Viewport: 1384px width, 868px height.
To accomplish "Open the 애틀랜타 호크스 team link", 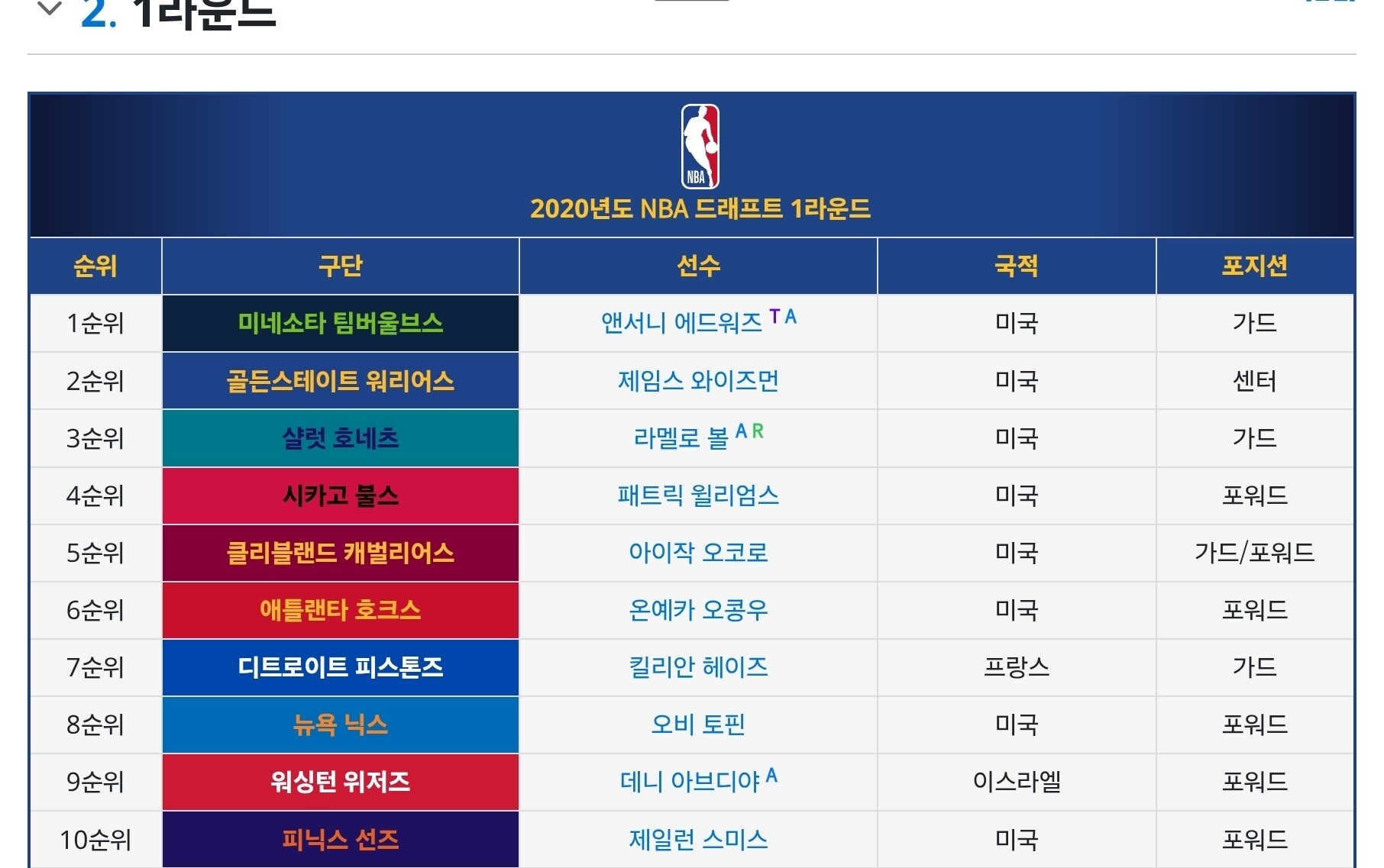I will click(341, 610).
